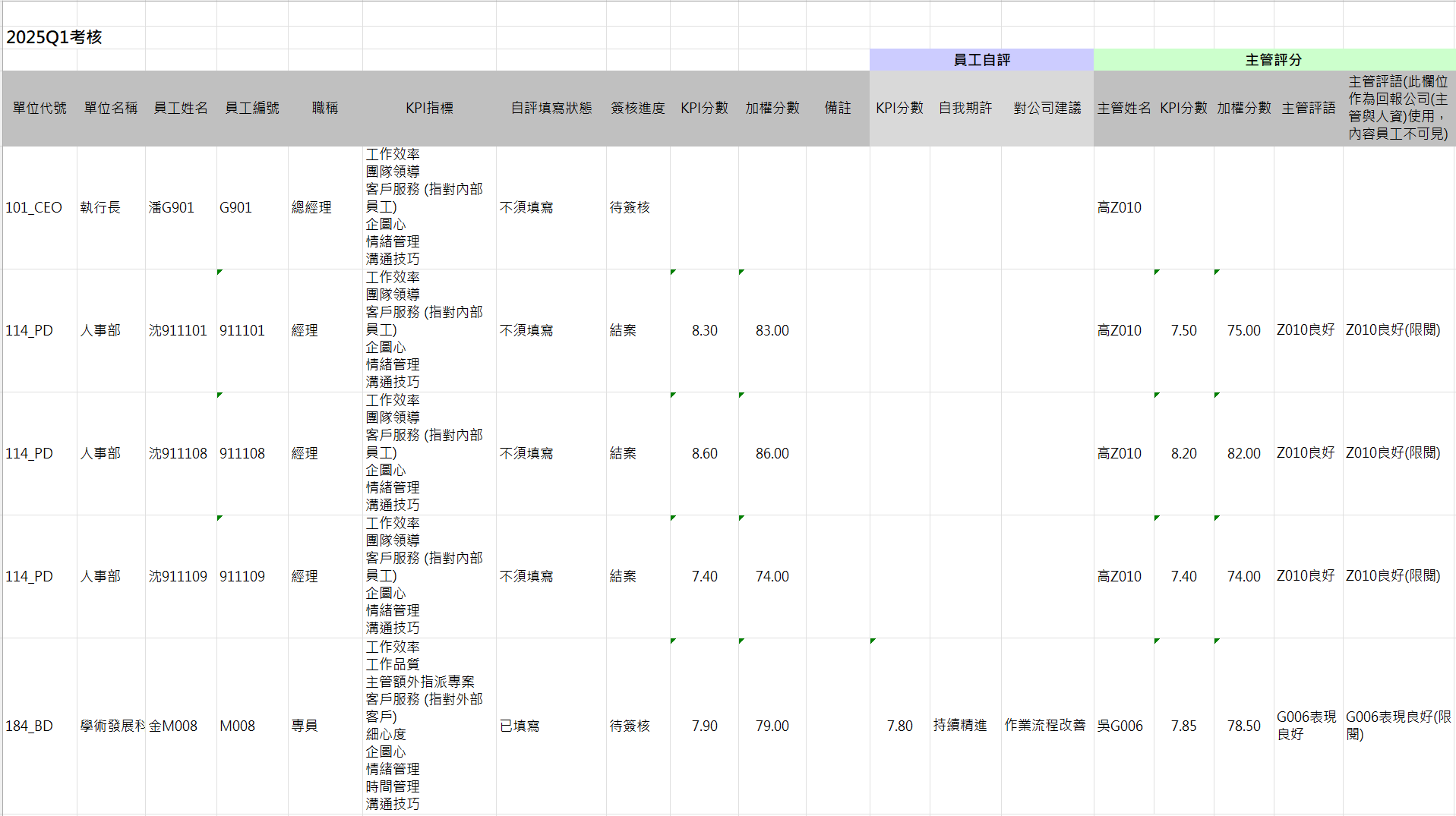Select the weighted score cell "86.00"
Screen dimensions: 1456x816
[772, 453]
